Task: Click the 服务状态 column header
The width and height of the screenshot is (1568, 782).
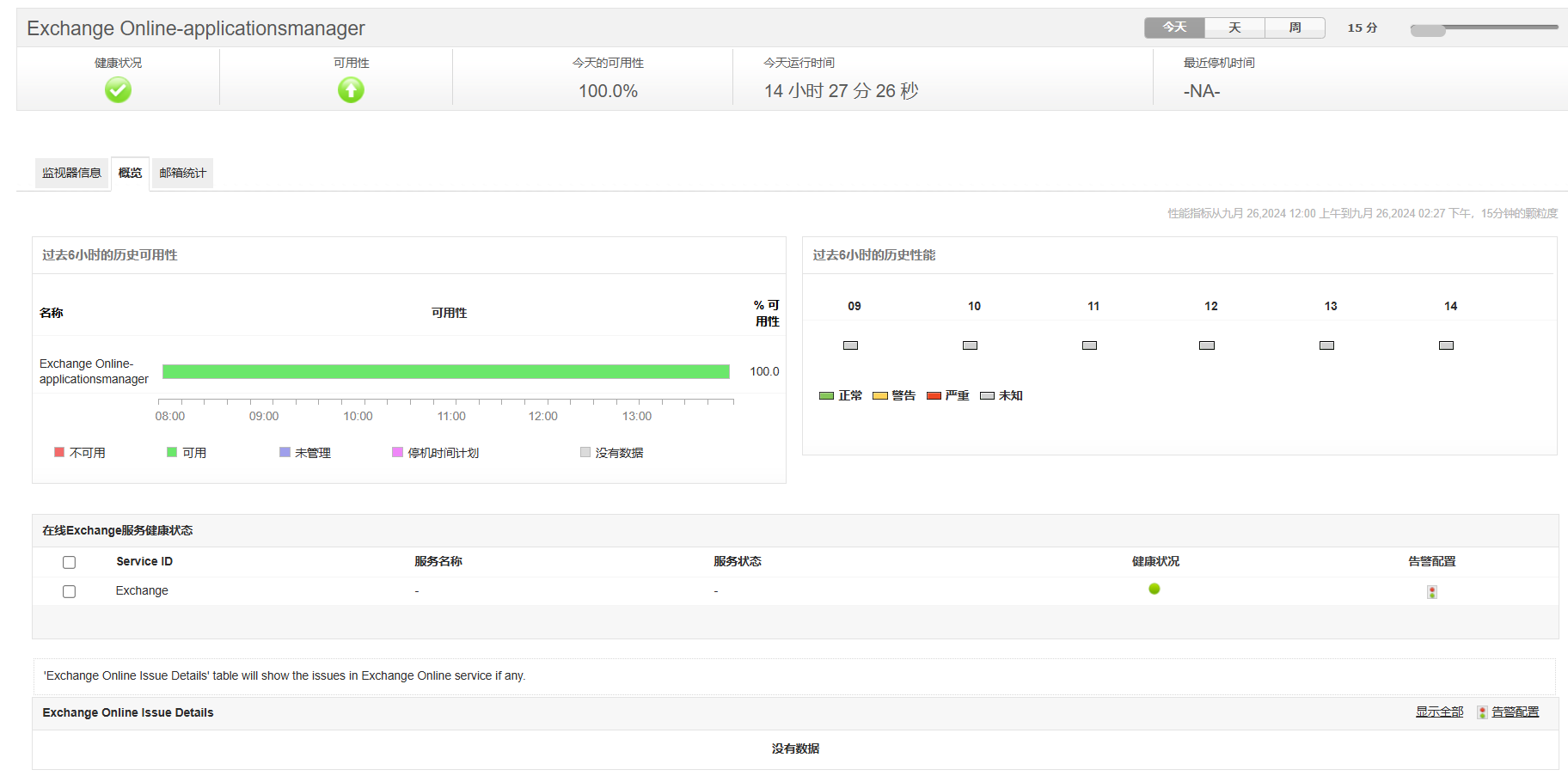Action: (738, 561)
